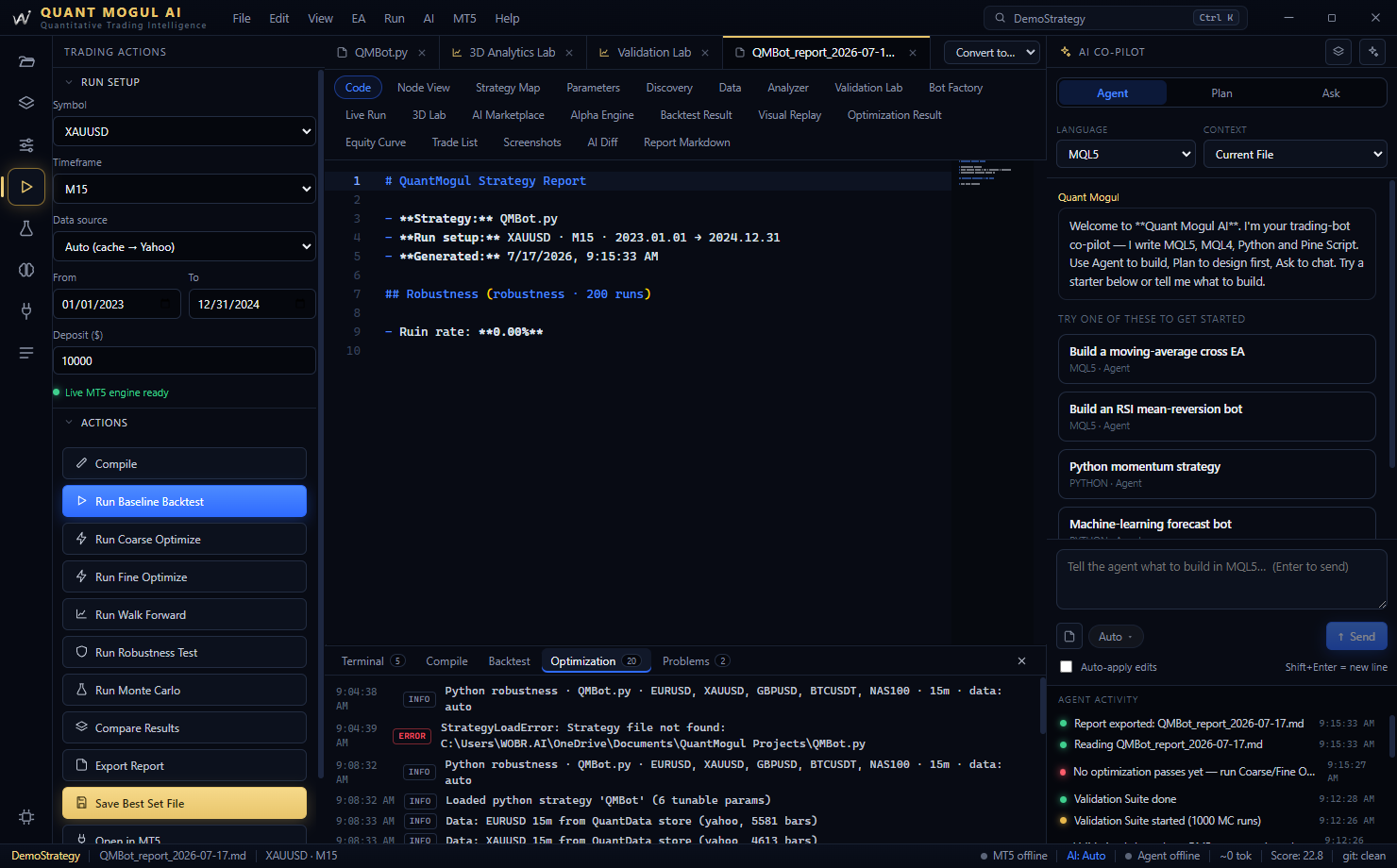
Task: Open the folder explorer icon in sidebar
Action: coord(26,61)
